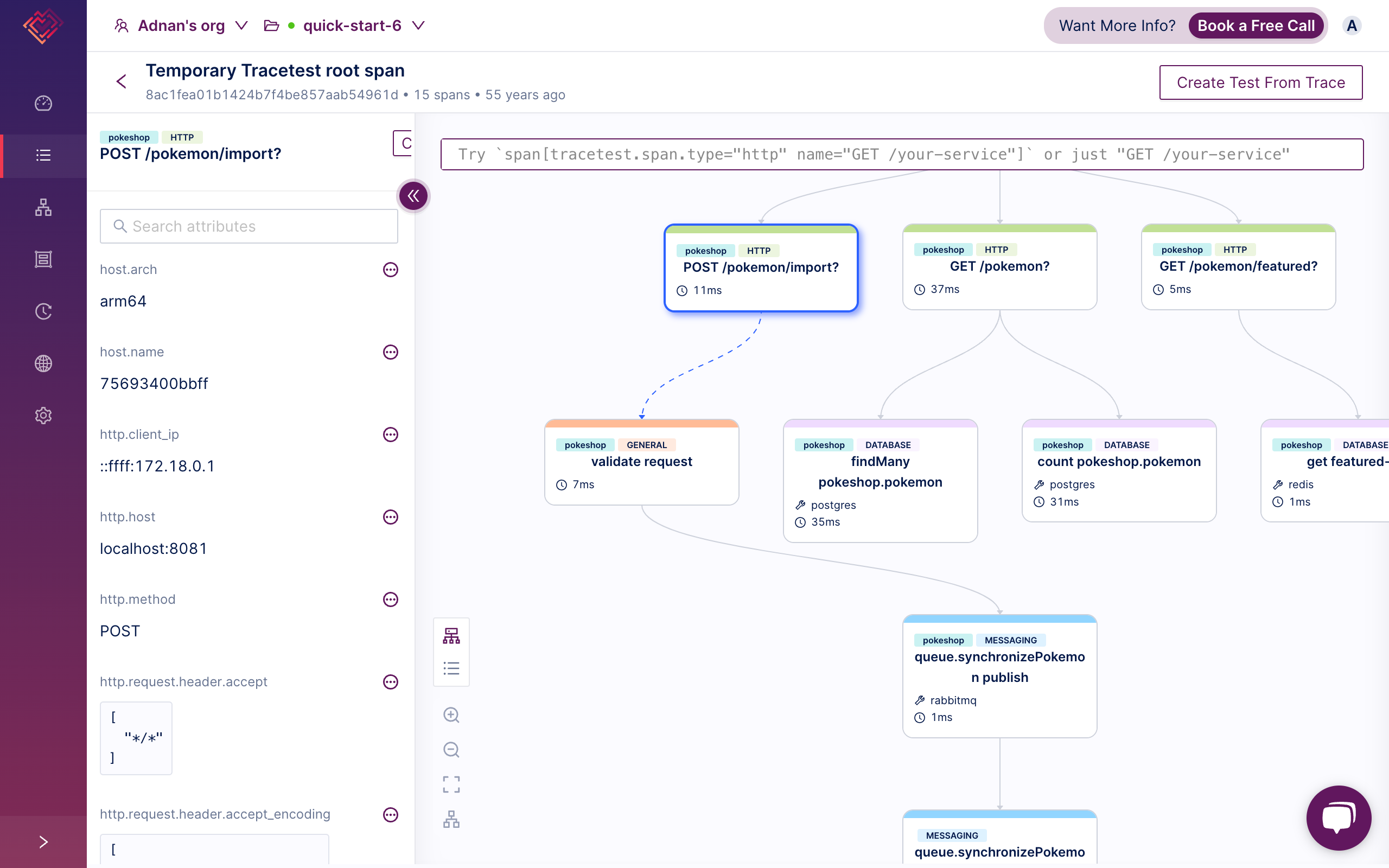1389x868 pixels.
Task: Open the settings gear icon in sidebar
Action: click(43, 415)
